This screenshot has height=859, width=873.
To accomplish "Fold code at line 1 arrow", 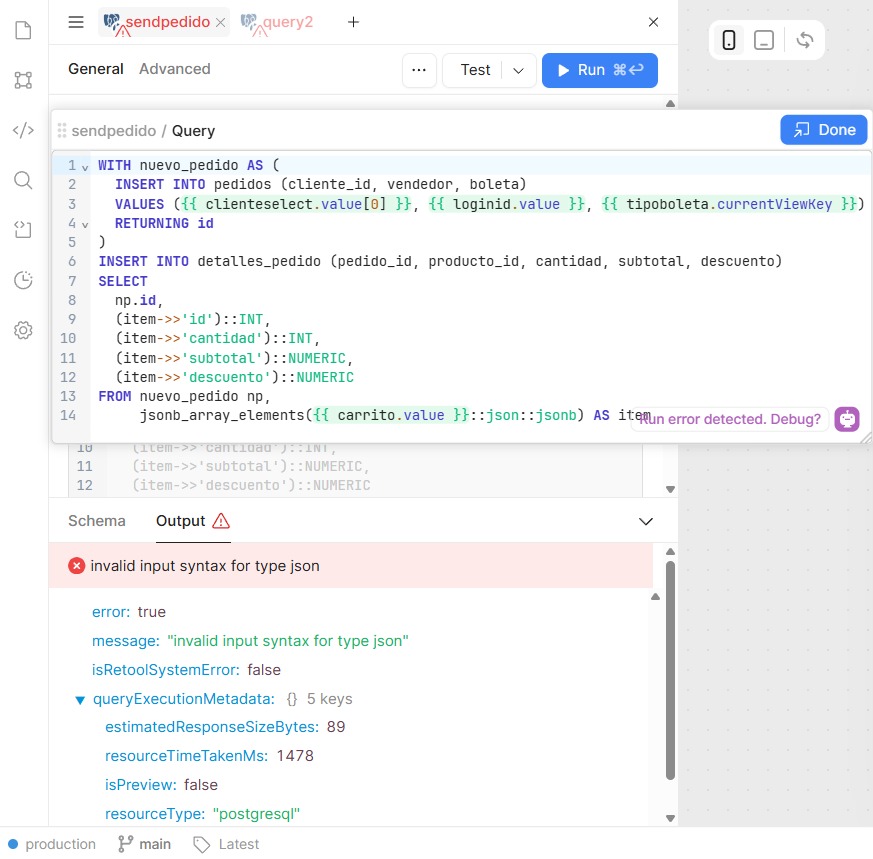I will coord(85,166).
